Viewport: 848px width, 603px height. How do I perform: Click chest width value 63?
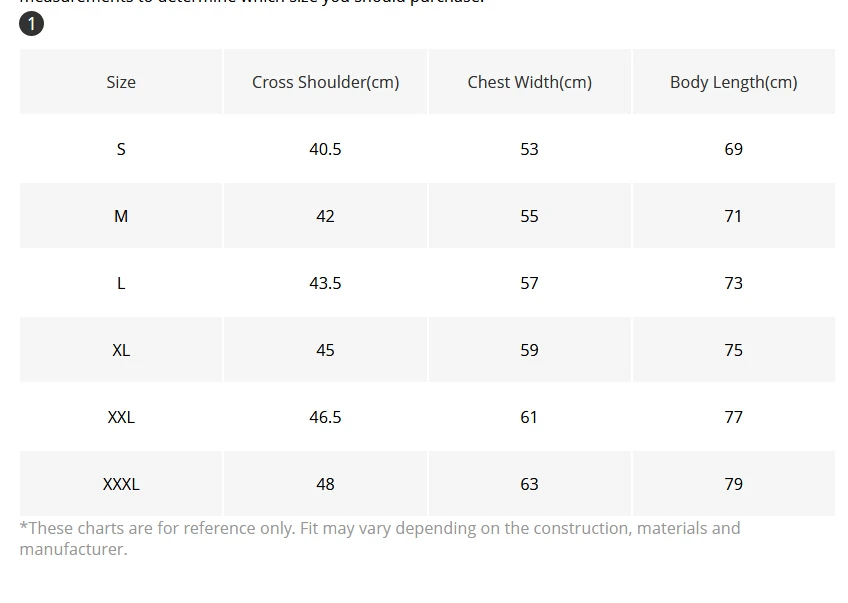529,484
